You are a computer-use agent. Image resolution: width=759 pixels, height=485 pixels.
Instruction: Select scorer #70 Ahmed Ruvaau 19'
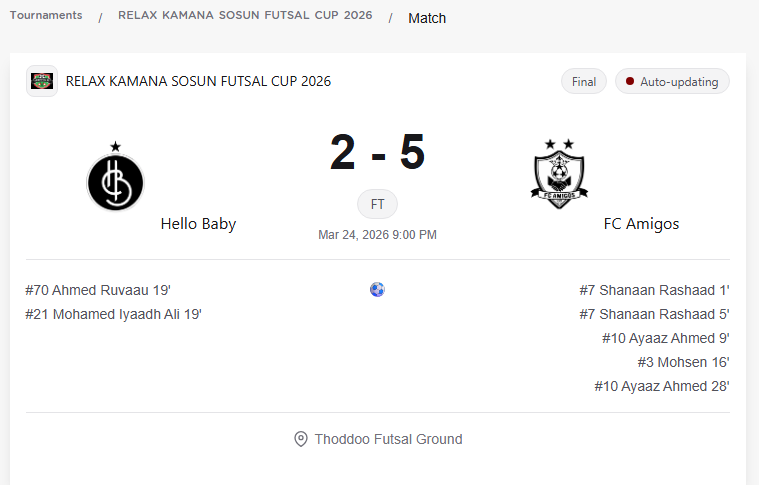(x=98, y=290)
